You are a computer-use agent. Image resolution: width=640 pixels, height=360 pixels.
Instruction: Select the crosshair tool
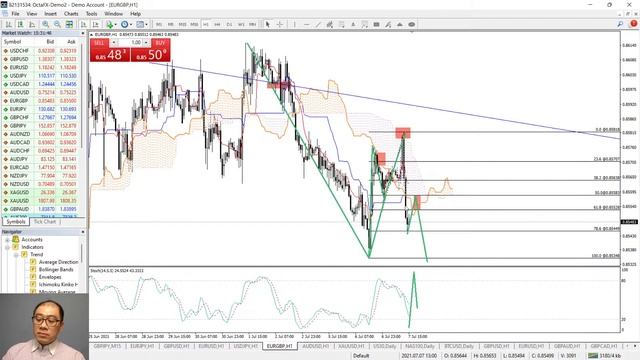click(280, 24)
